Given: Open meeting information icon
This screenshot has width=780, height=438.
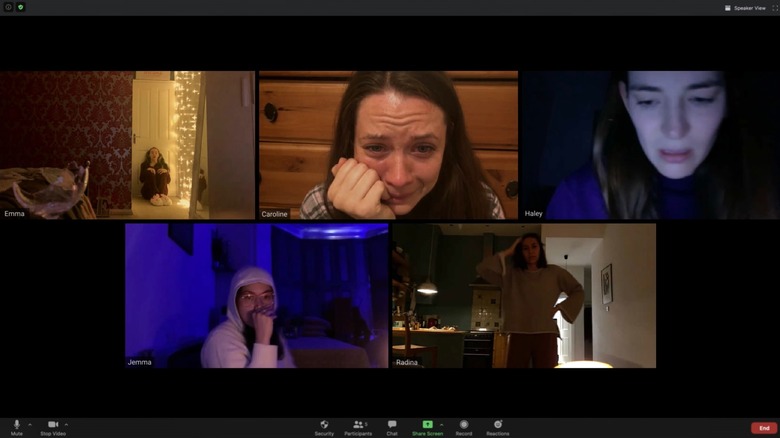Looking at the screenshot, I should click(8, 7).
